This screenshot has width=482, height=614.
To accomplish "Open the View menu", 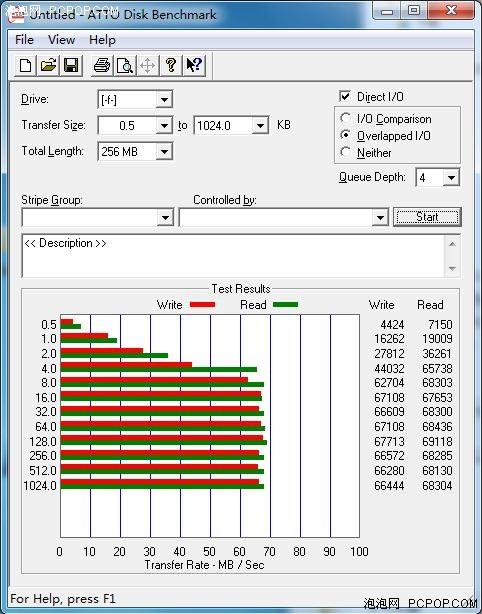I will click(61, 40).
